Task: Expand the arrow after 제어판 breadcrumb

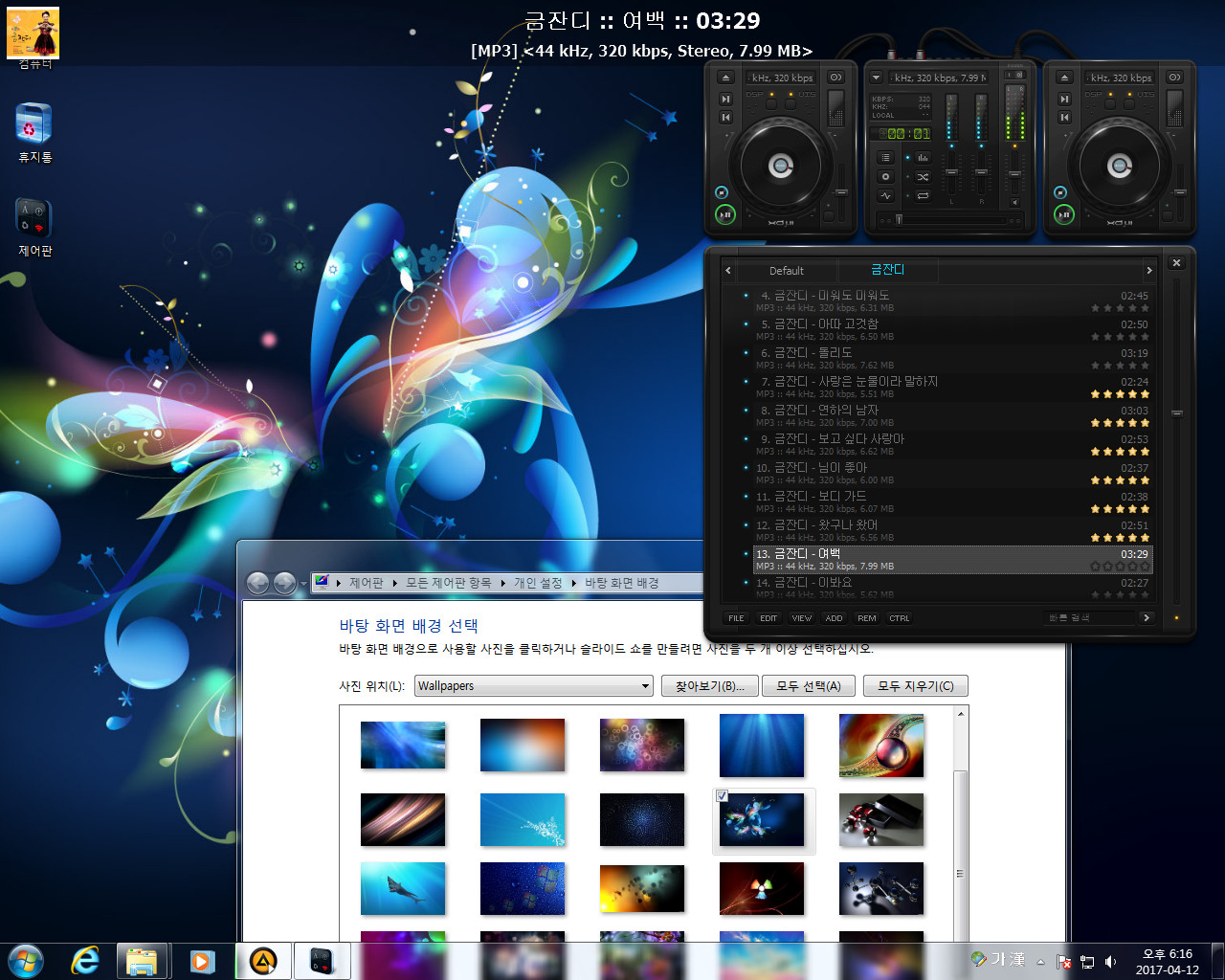Action: 394,583
